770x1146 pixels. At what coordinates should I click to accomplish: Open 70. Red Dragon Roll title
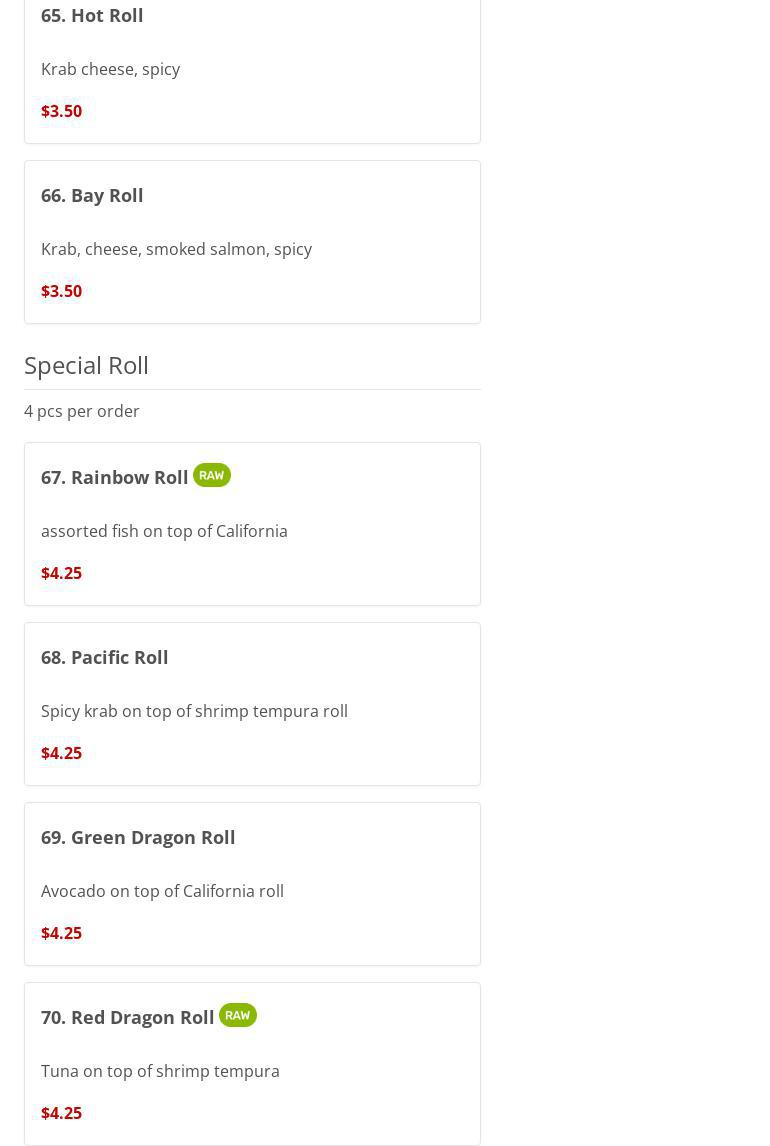click(127, 1017)
